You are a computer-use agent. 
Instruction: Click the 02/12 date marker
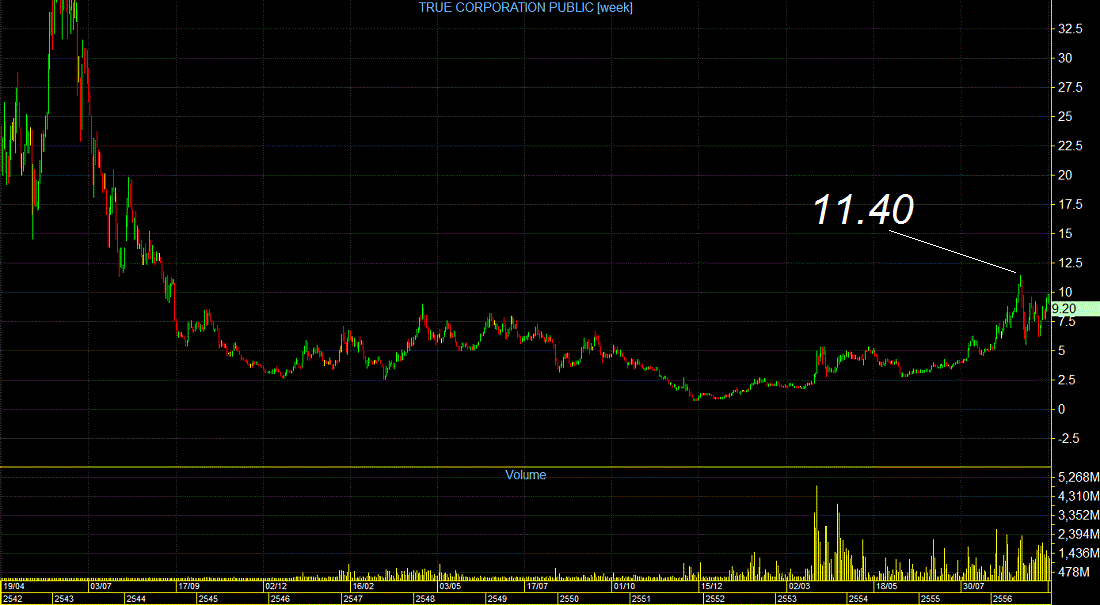tap(276, 586)
